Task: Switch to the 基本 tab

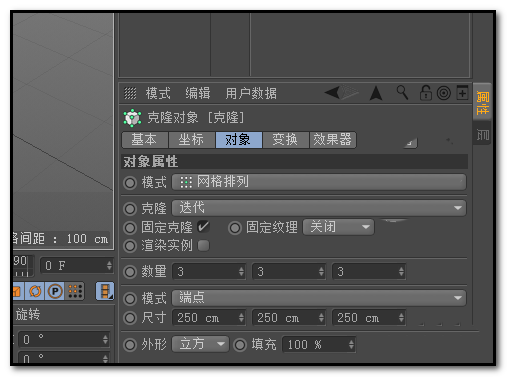Action: point(144,139)
